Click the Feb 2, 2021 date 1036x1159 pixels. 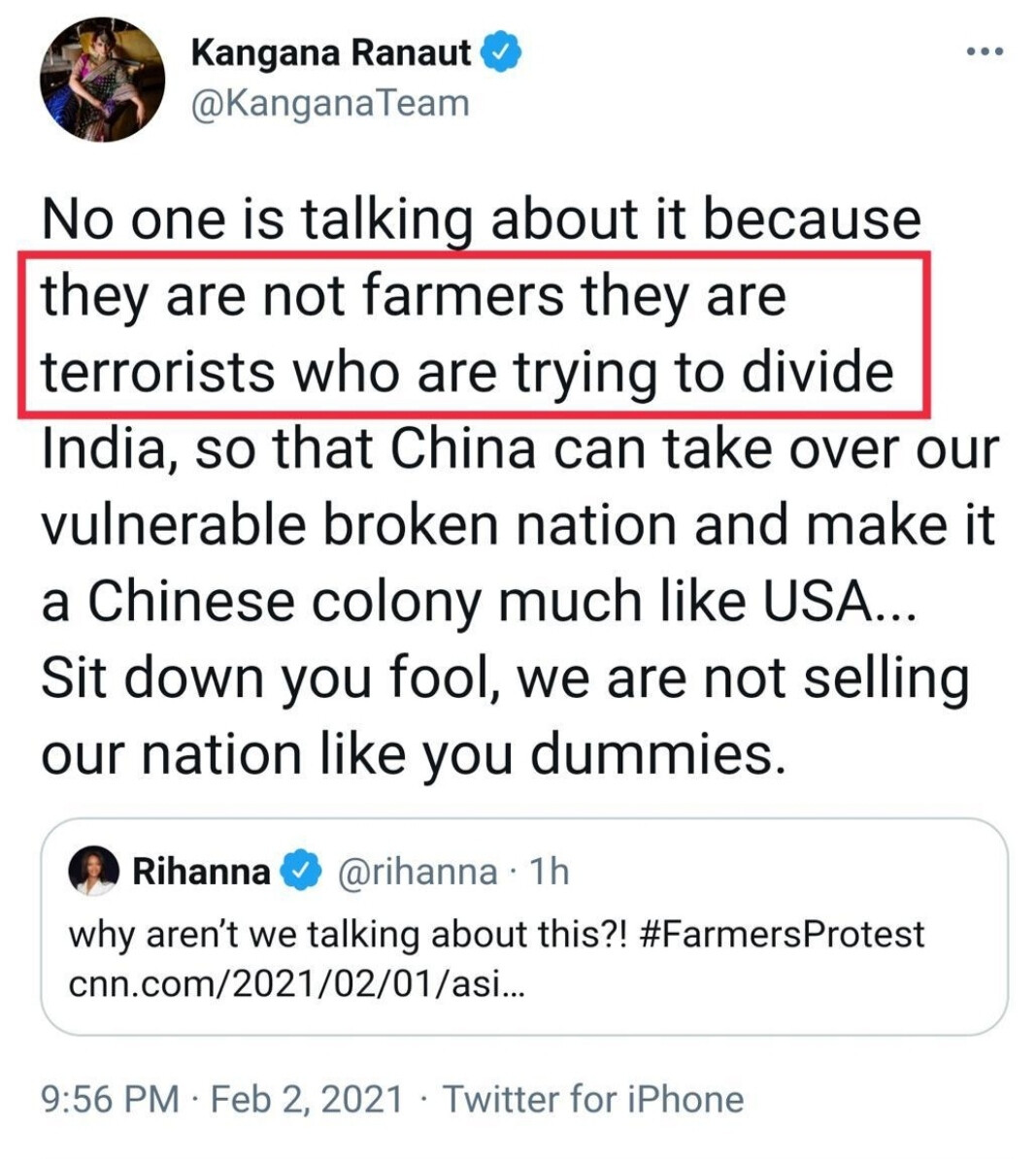point(307,1099)
